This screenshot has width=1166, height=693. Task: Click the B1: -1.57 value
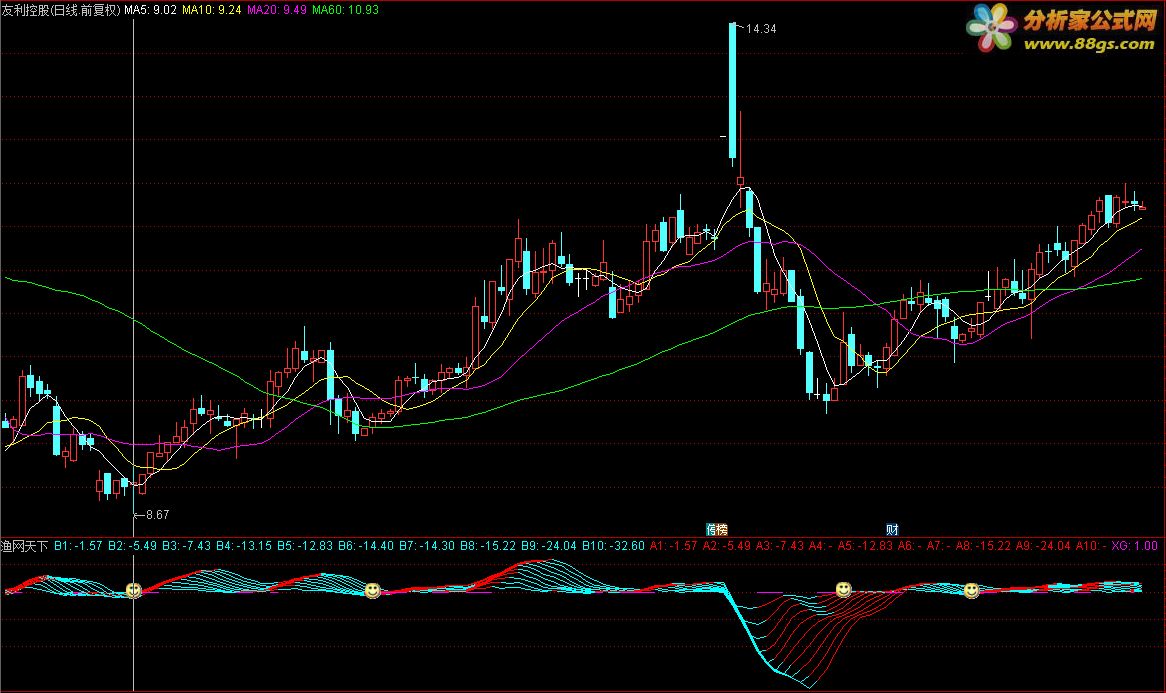point(78,546)
